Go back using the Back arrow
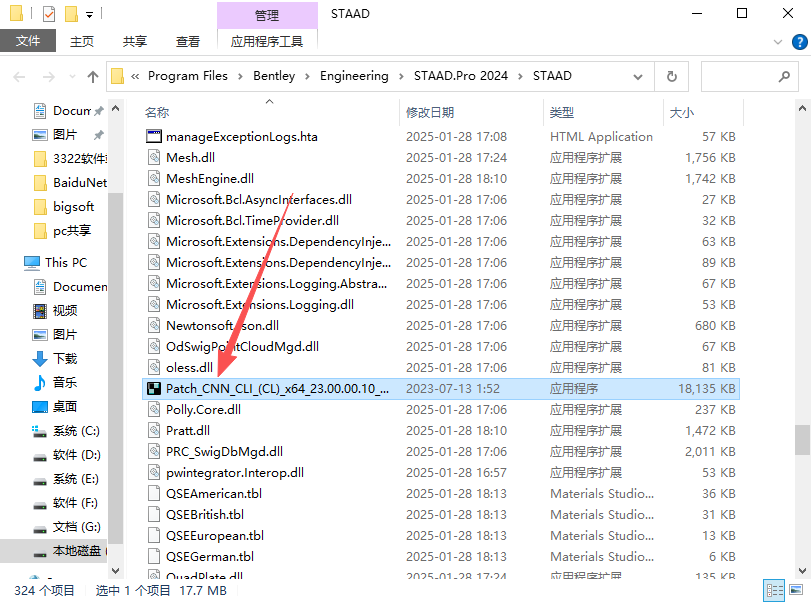 pyautogui.click(x=19, y=76)
